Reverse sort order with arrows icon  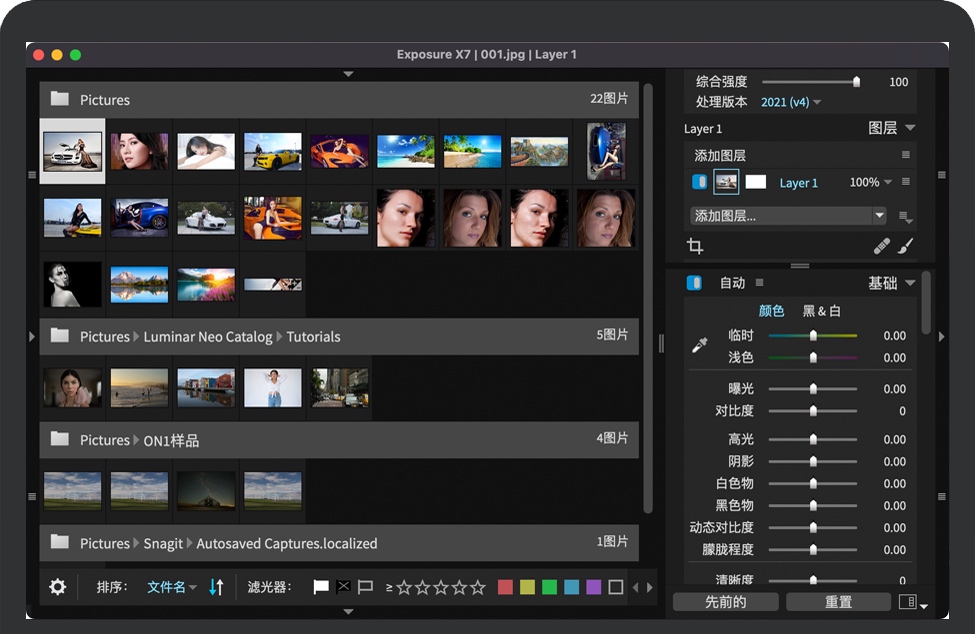(216, 587)
